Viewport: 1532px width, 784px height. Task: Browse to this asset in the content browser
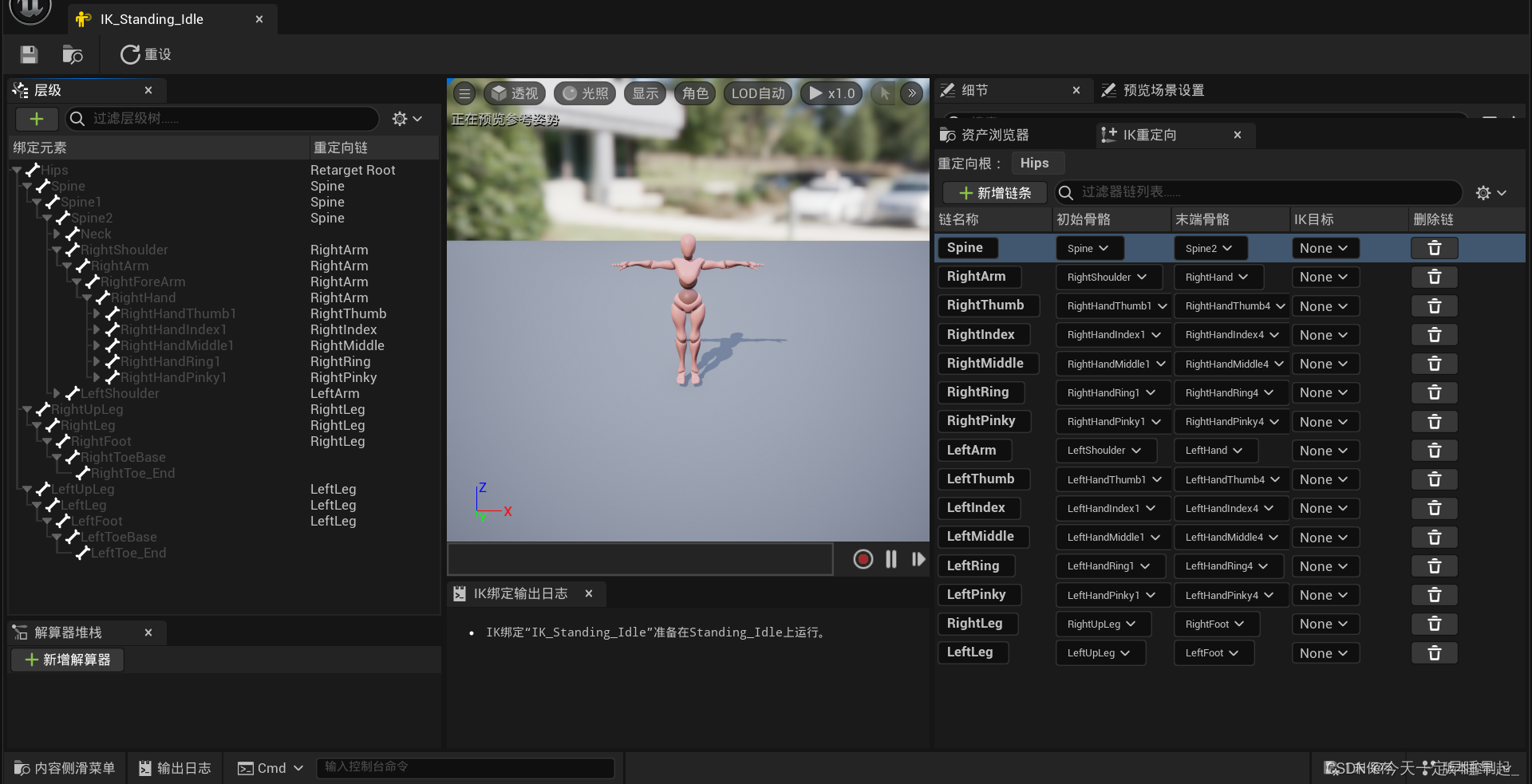(x=72, y=54)
